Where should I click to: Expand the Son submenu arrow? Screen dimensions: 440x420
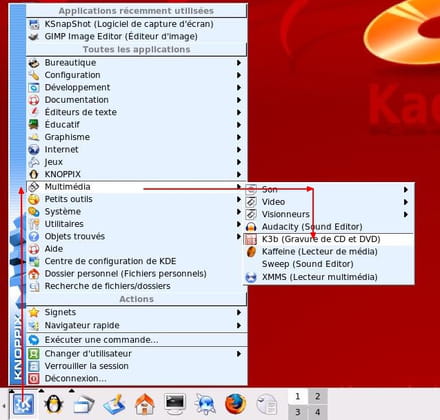click(x=406, y=190)
